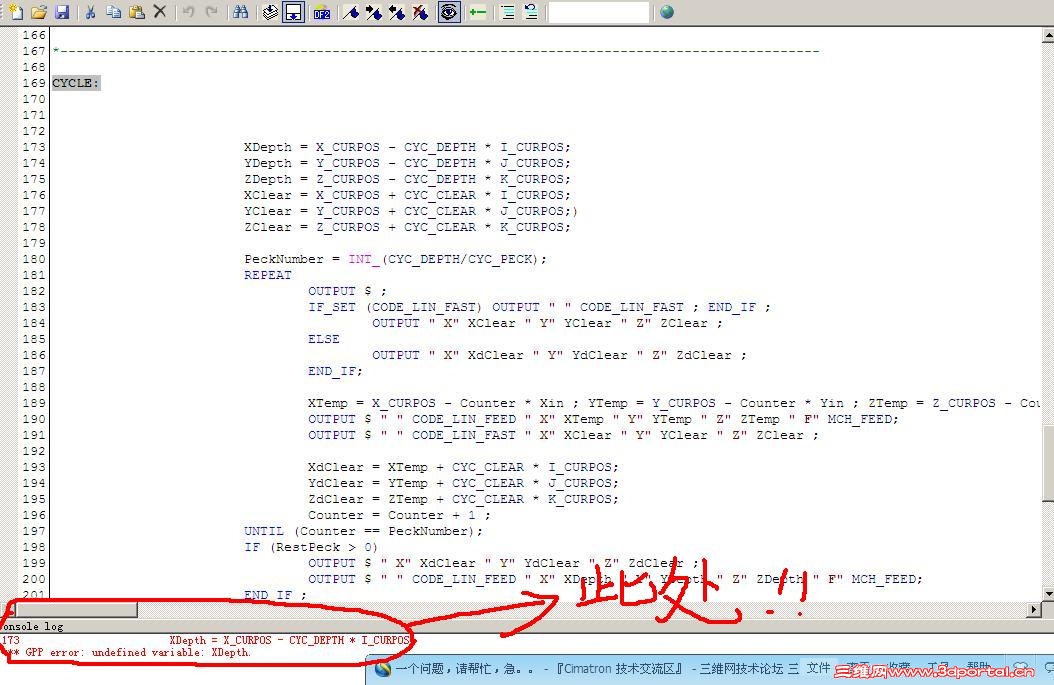Click the UNTIL (Counter == PeckNumber) line
This screenshot has width=1054, height=685.
[x=364, y=531]
